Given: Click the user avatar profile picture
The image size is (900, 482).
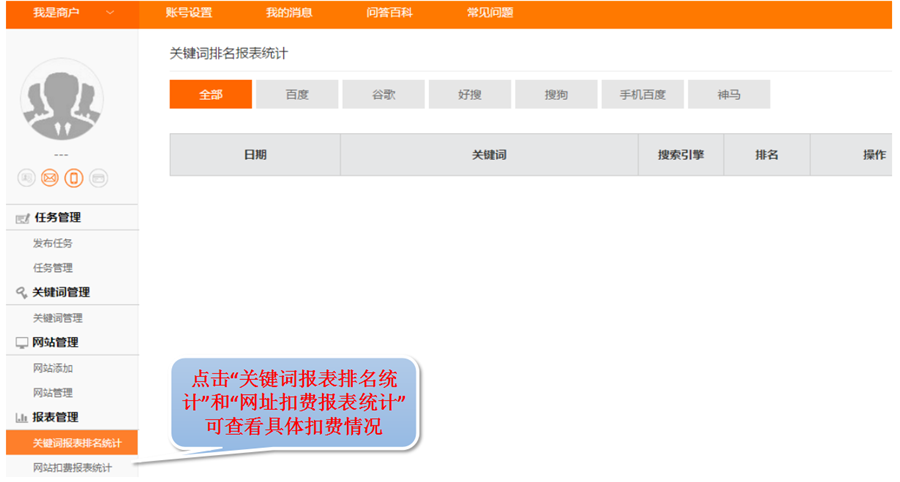Looking at the screenshot, I should [62, 100].
